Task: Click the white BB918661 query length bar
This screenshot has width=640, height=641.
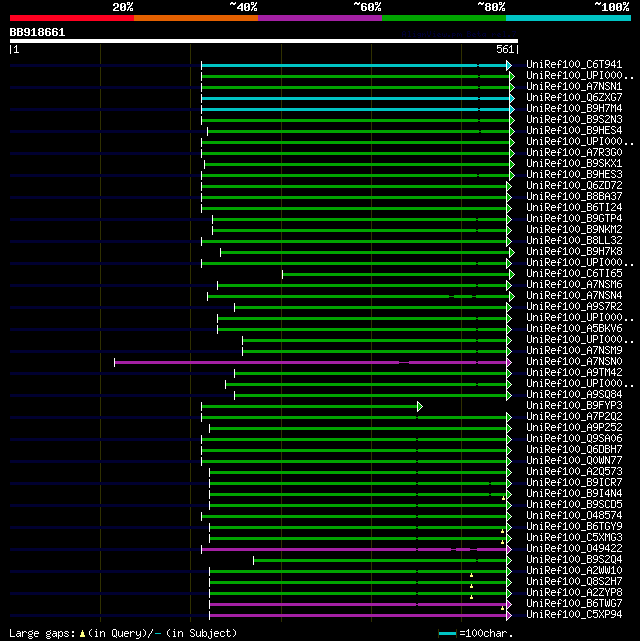Action: (x=264, y=41)
